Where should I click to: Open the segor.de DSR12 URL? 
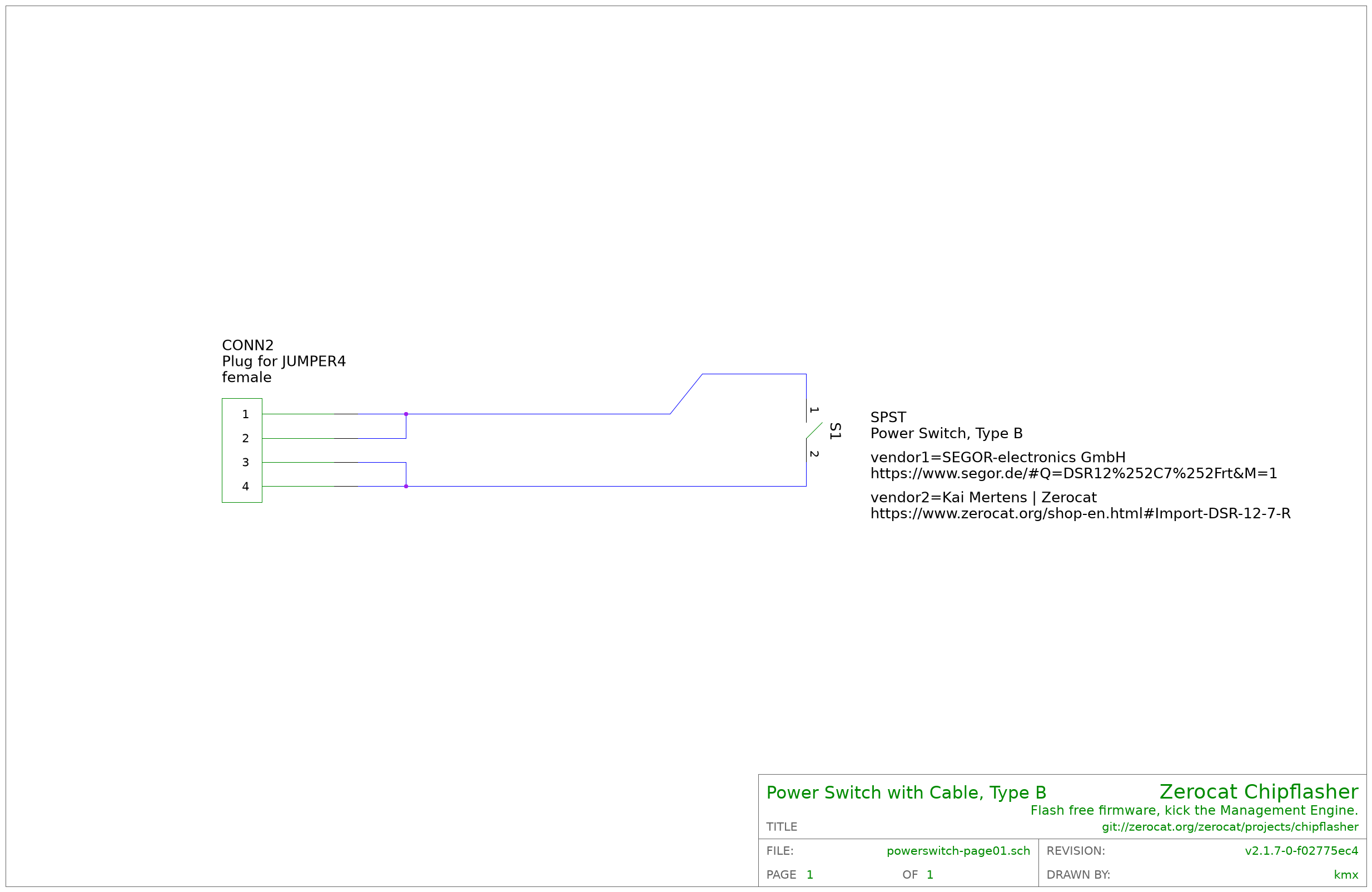[x=1073, y=473]
